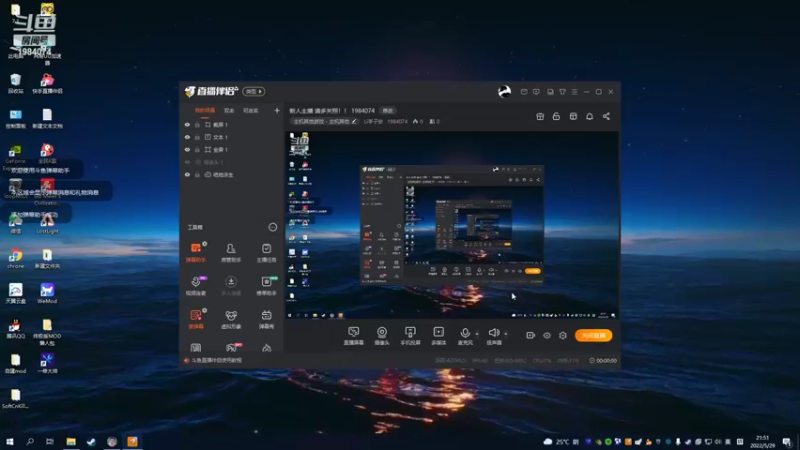Screen dimensions: 800x450
Task: Click the 麦克风 microphone icon
Action: click(x=465, y=333)
